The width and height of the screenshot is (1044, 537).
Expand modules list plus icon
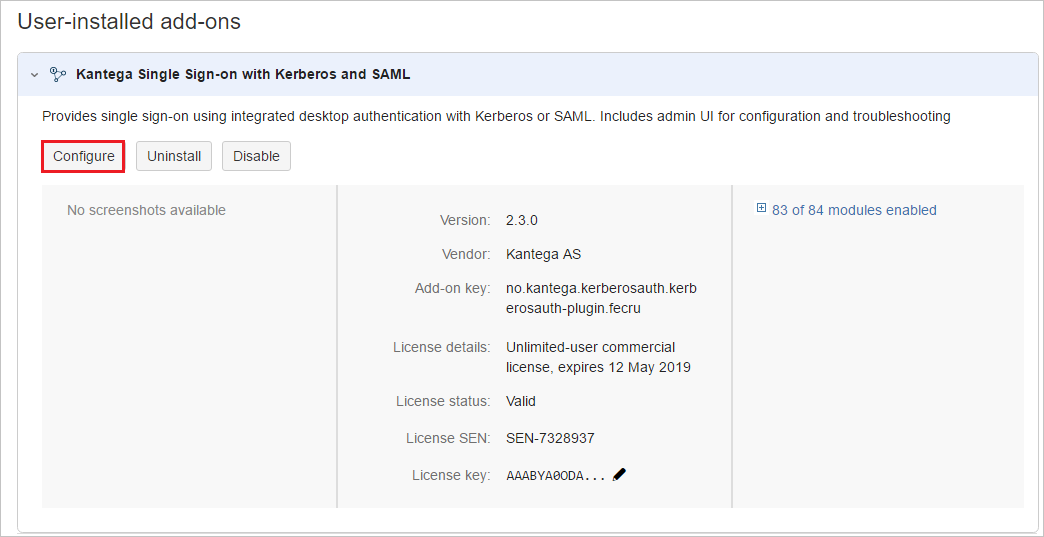point(762,208)
